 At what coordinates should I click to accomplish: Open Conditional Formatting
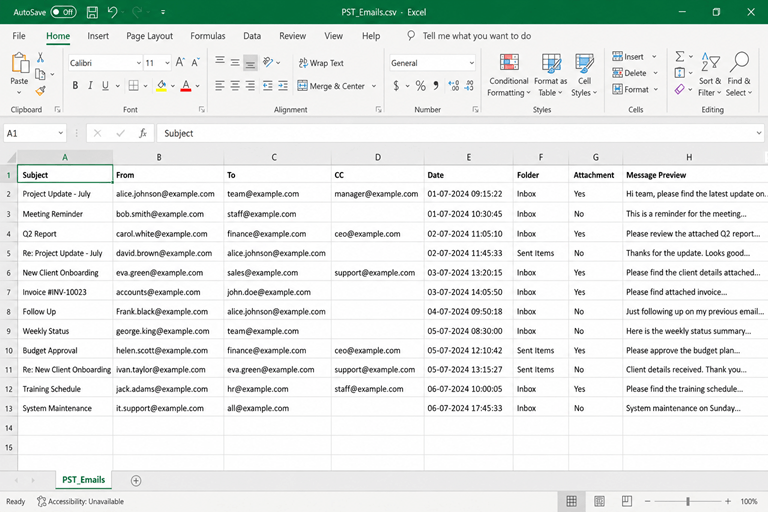coord(509,74)
